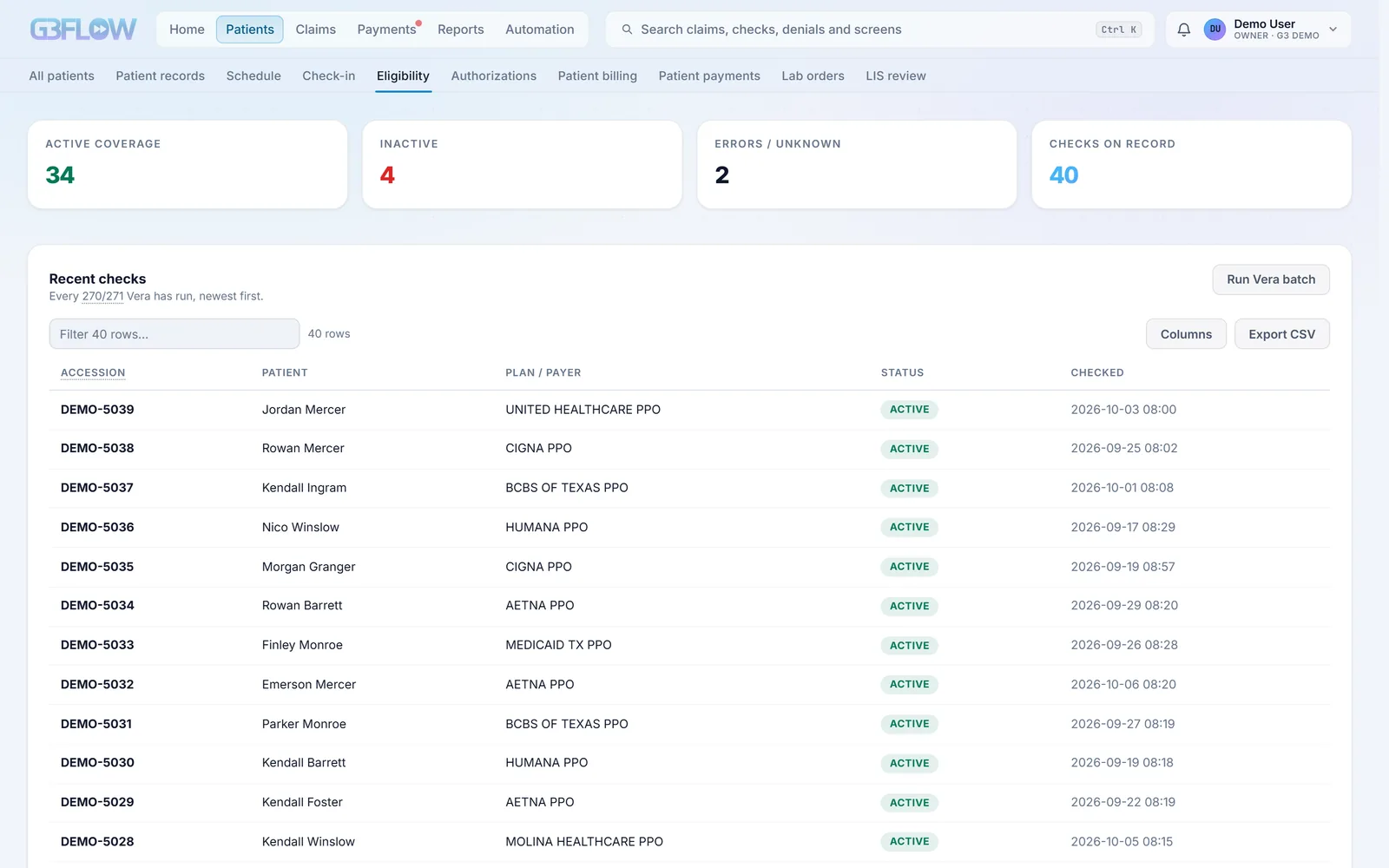Switch to Patient payments tab
The width and height of the screenshot is (1389, 868).
click(709, 76)
